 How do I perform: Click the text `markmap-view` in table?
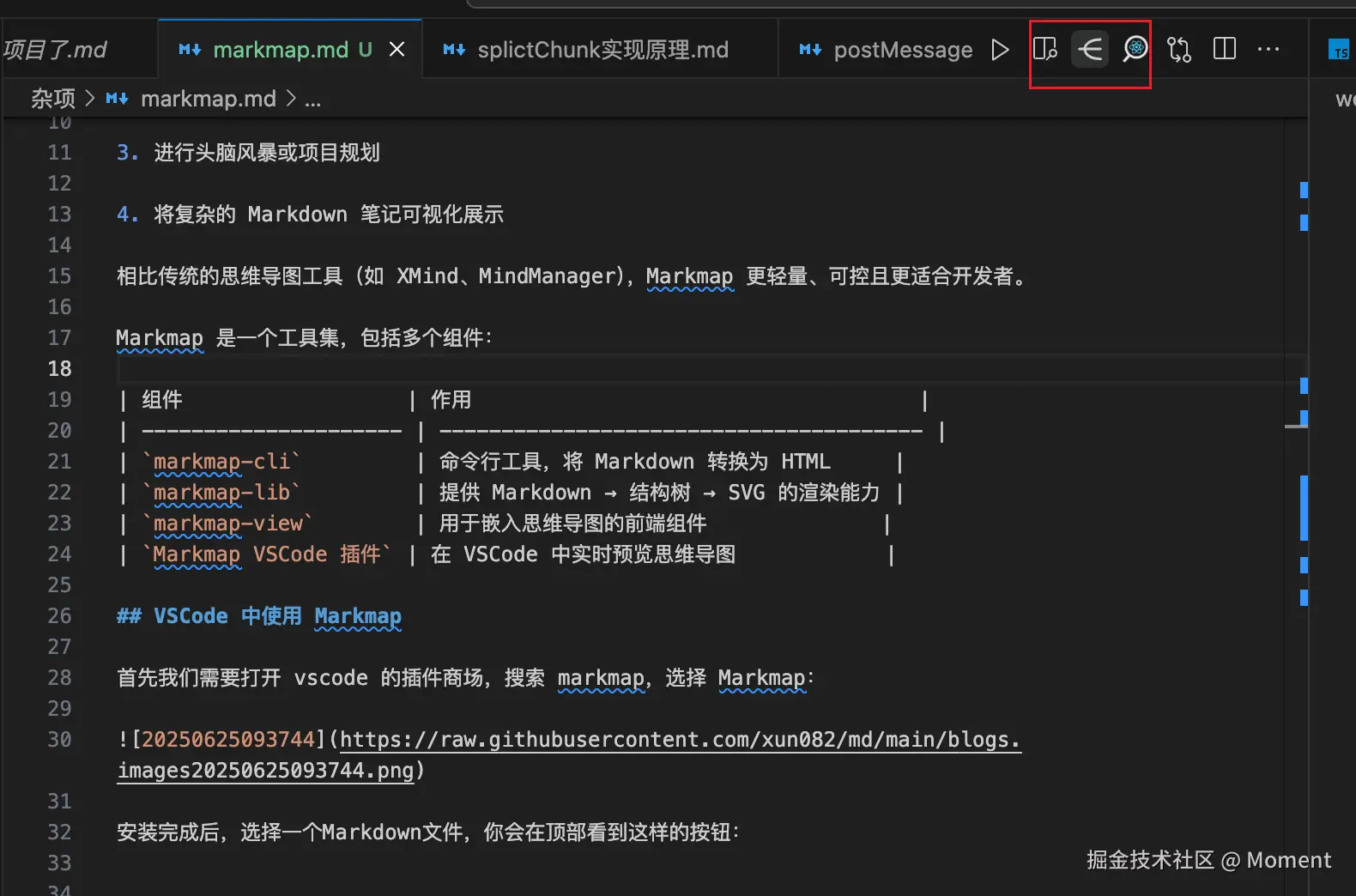coord(227,524)
